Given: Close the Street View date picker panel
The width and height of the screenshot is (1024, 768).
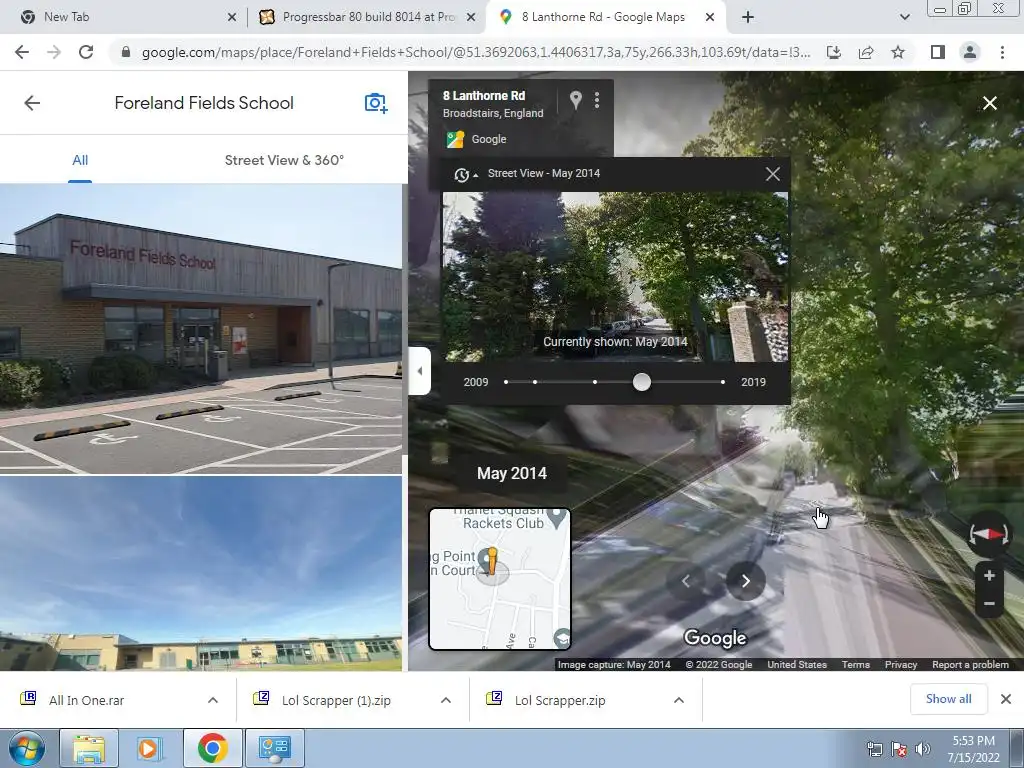Looking at the screenshot, I should [x=773, y=174].
